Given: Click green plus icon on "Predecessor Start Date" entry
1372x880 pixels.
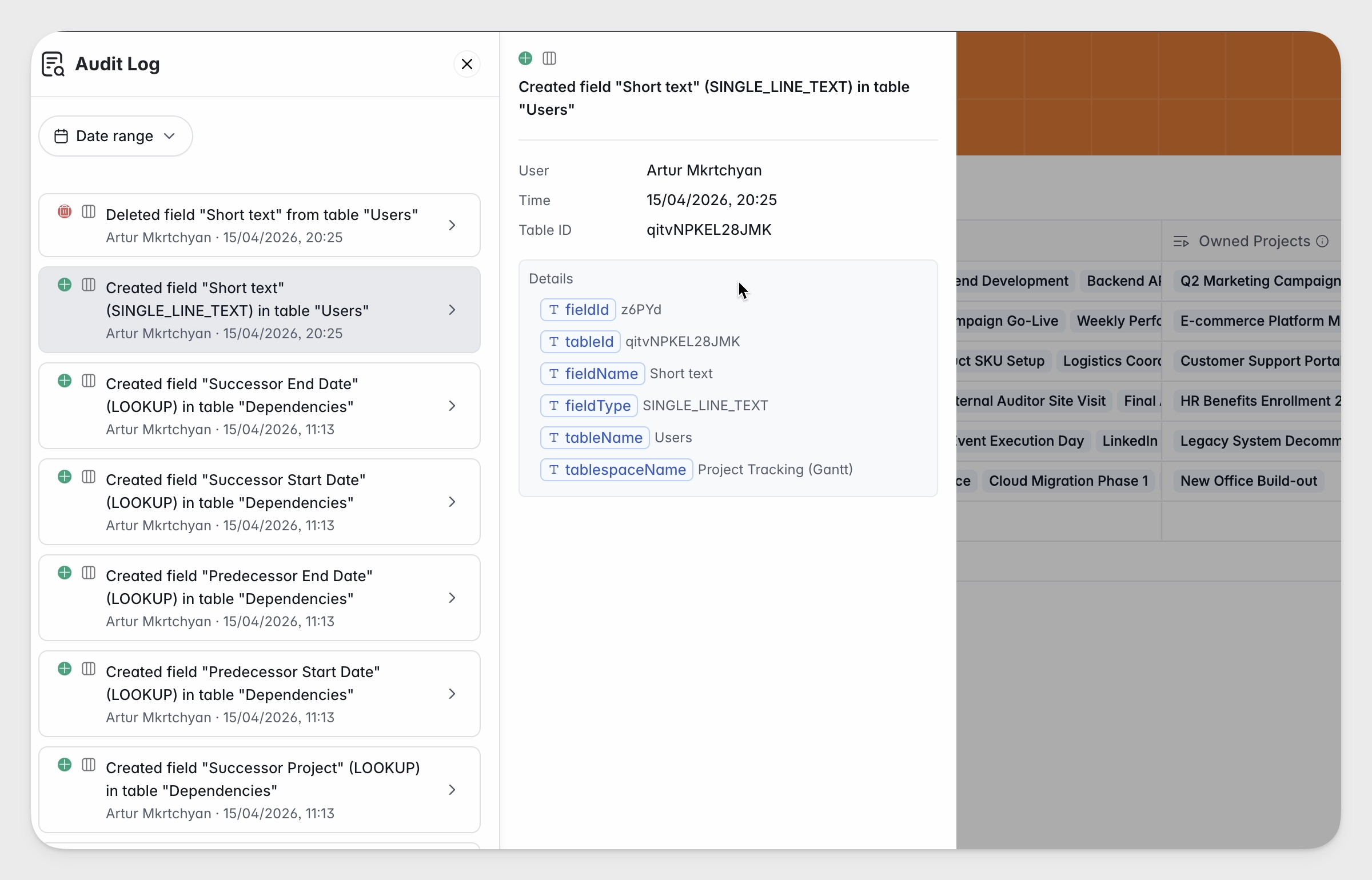Looking at the screenshot, I should (x=65, y=669).
